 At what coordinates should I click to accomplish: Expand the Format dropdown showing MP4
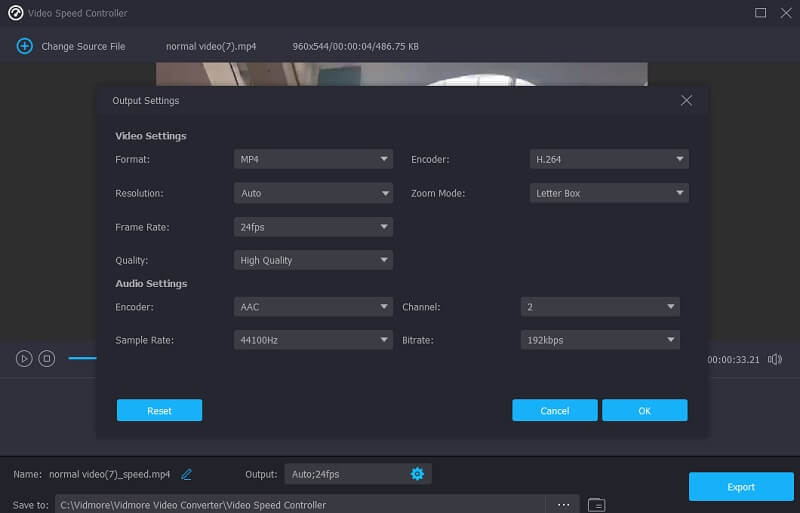click(x=313, y=159)
